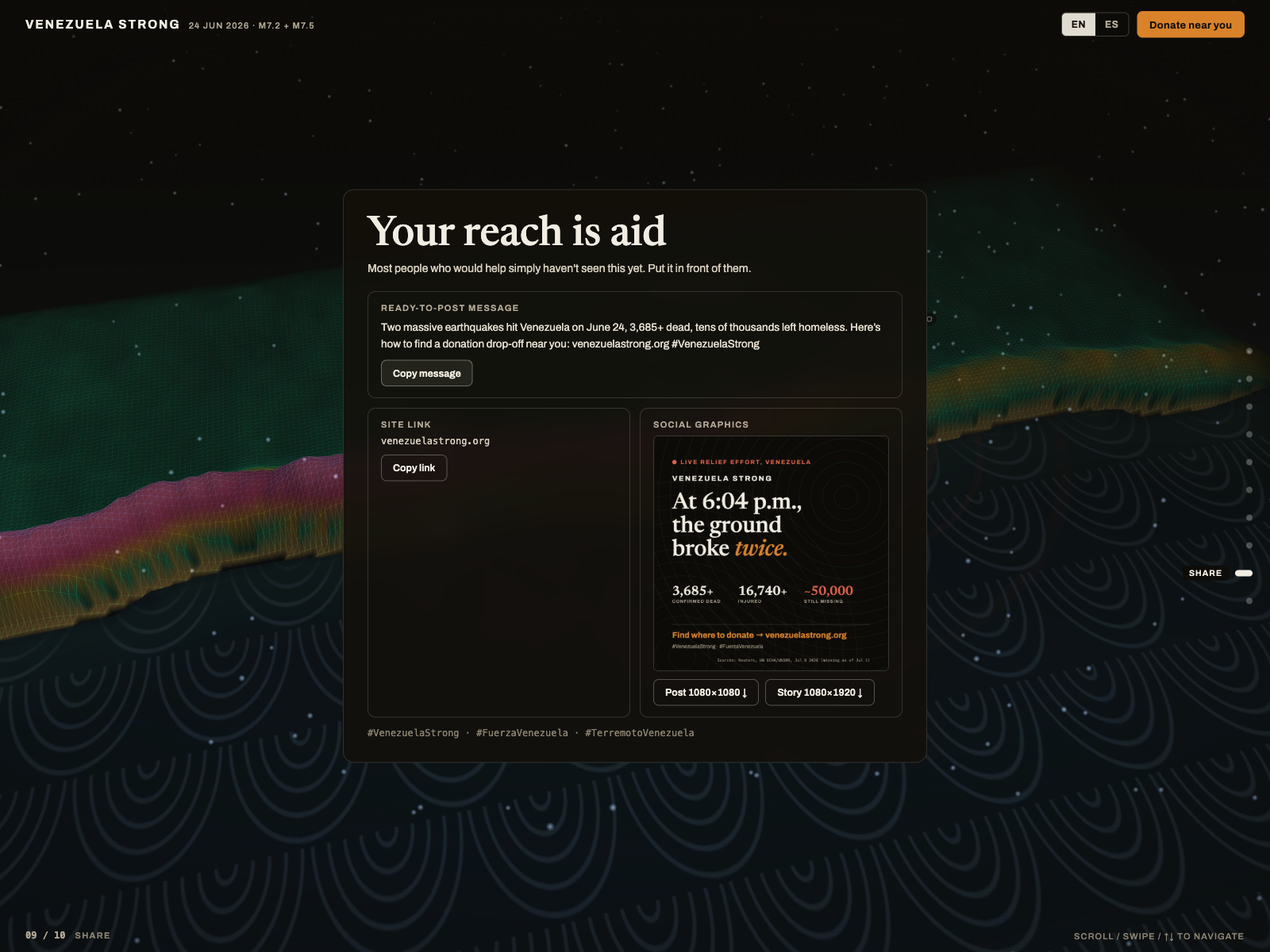Copy the ready-to-post message
Screen dimensions: 1270x952
[x=426, y=374]
